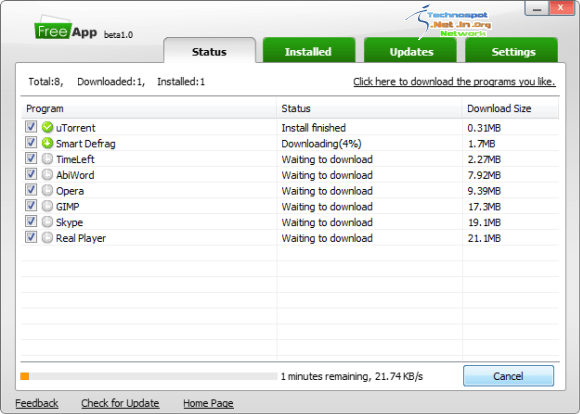Click the Install finished status text
Image resolution: width=580 pixels, height=414 pixels.
tap(314, 128)
